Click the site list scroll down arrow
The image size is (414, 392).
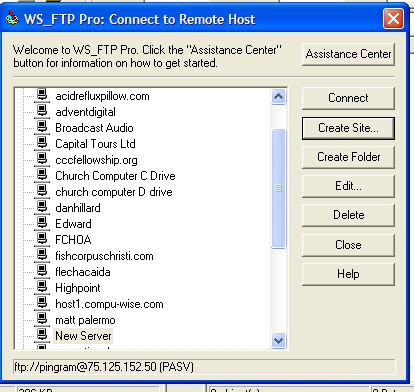(278, 340)
